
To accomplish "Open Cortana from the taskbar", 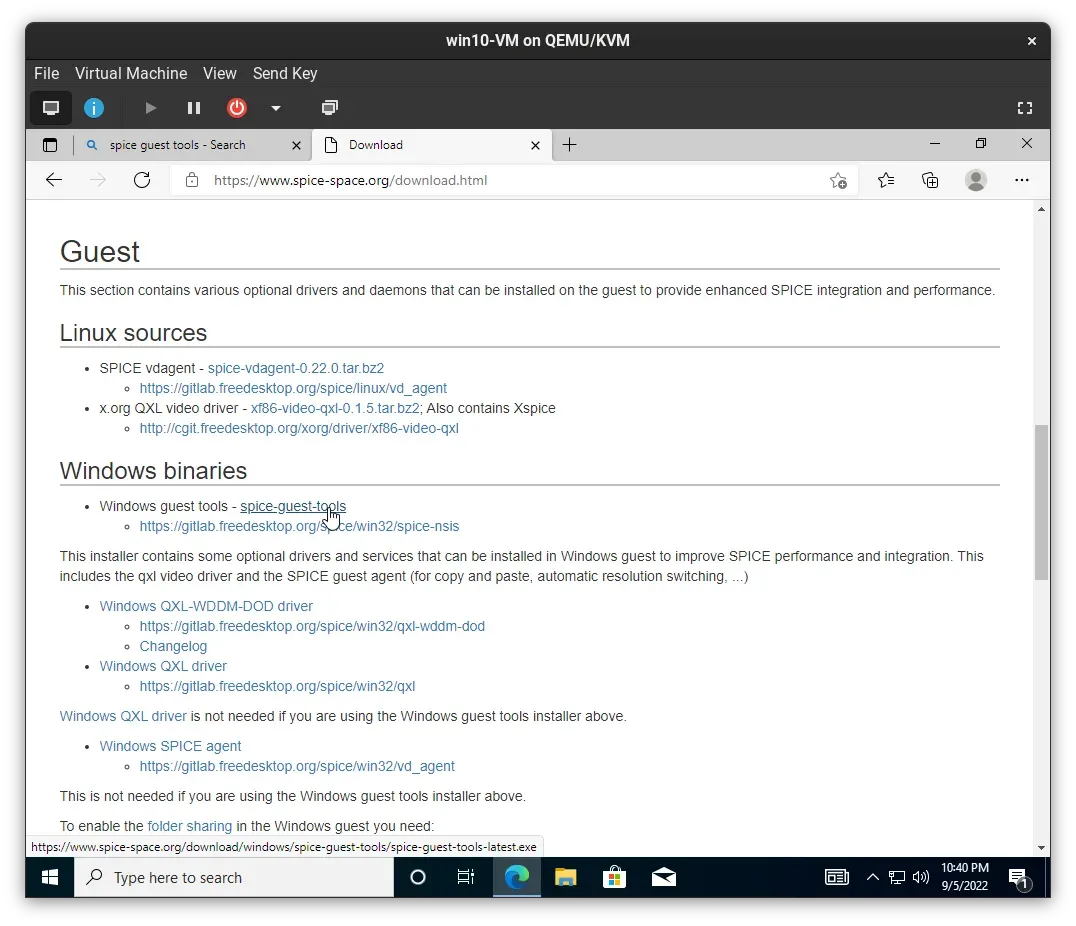I will pyautogui.click(x=418, y=878).
